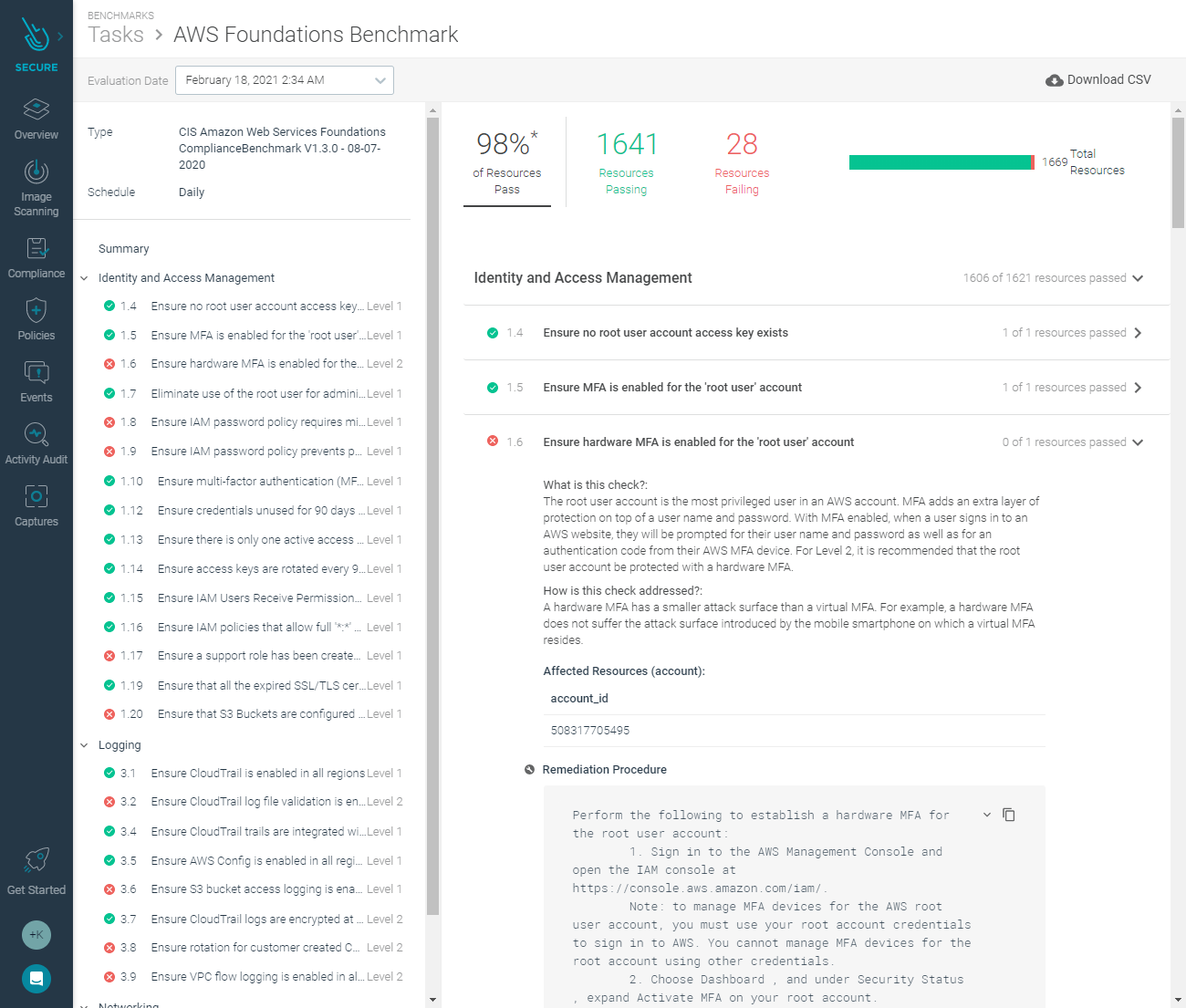Viewport: 1186px width, 1008px height.
Task: Select check 3.7 CloudTrail logs are encrypted
Action: pos(253,919)
